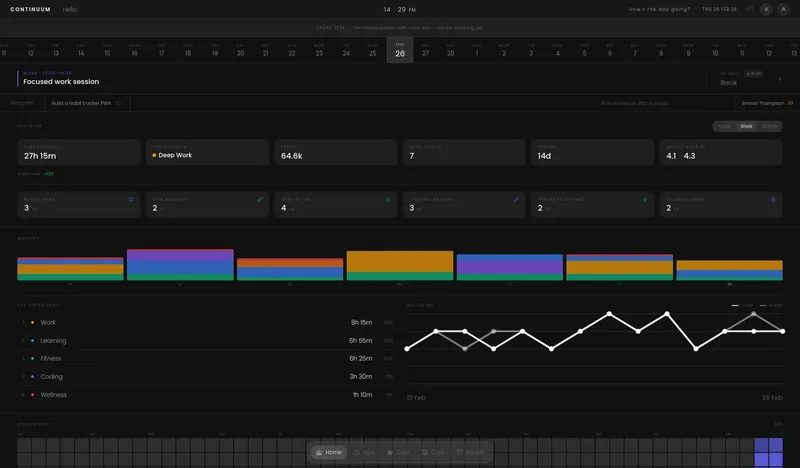Click the Home icon in bottom dock

pos(328,453)
